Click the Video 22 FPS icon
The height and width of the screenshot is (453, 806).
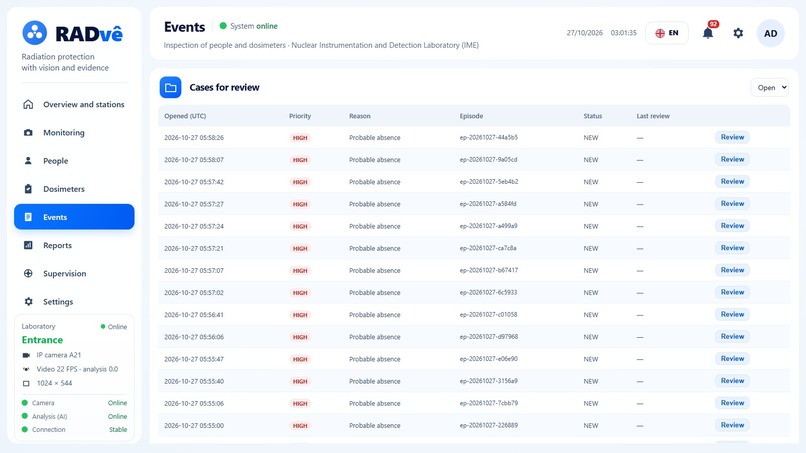[x=26, y=369]
